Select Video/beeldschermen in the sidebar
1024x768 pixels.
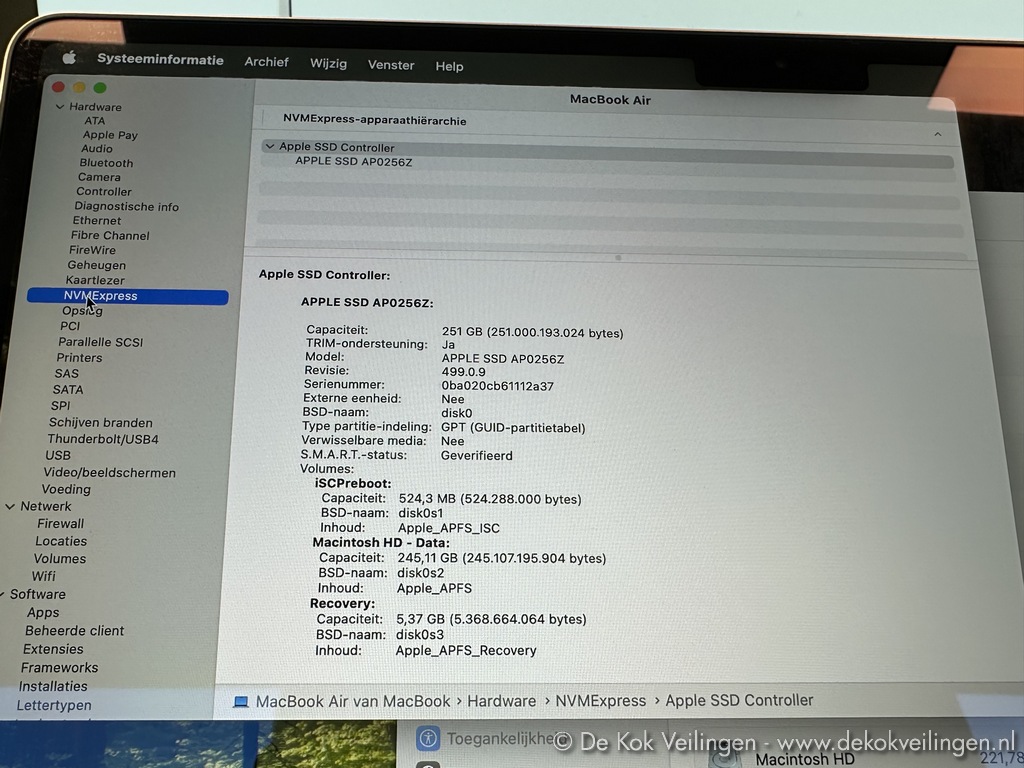110,473
